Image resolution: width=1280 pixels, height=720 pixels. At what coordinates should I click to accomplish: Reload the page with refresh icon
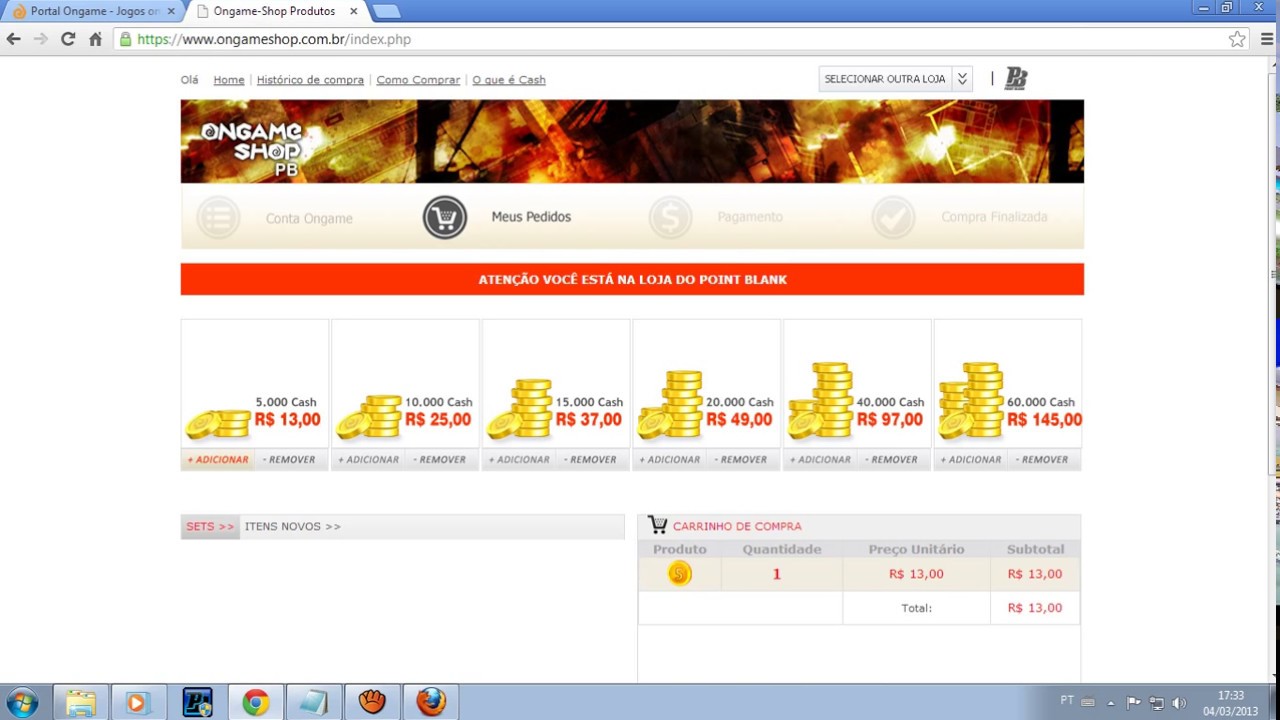click(68, 39)
